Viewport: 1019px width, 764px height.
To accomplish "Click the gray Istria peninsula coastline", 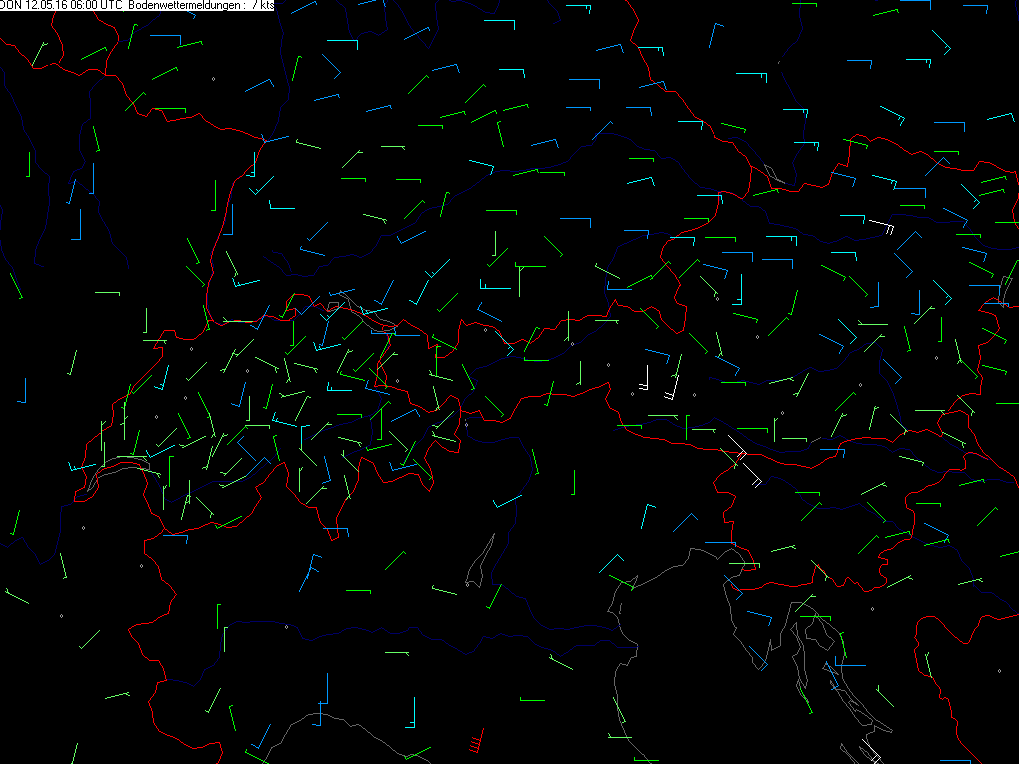I will tap(748, 640).
